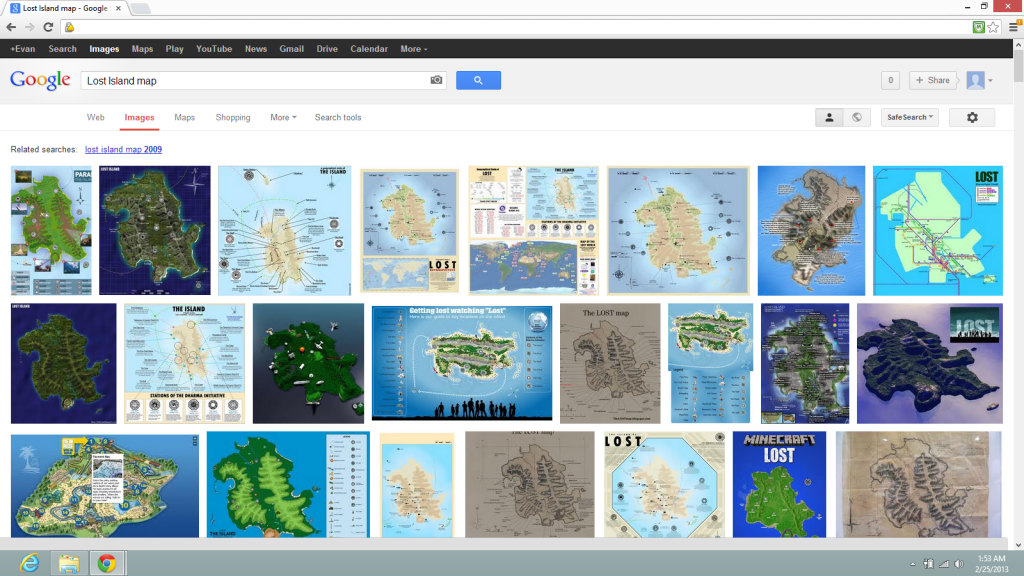Click the Google logo
The height and width of the screenshot is (576, 1024).
40,80
